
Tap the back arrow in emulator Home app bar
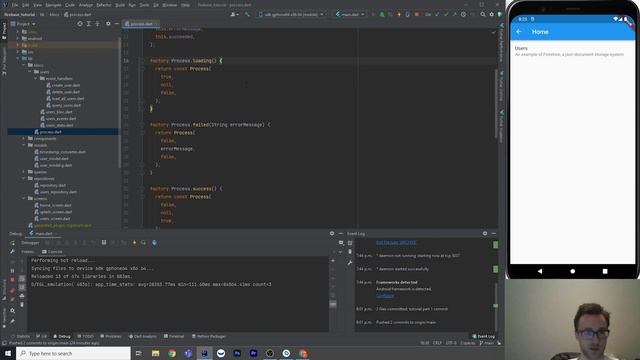[519, 32]
